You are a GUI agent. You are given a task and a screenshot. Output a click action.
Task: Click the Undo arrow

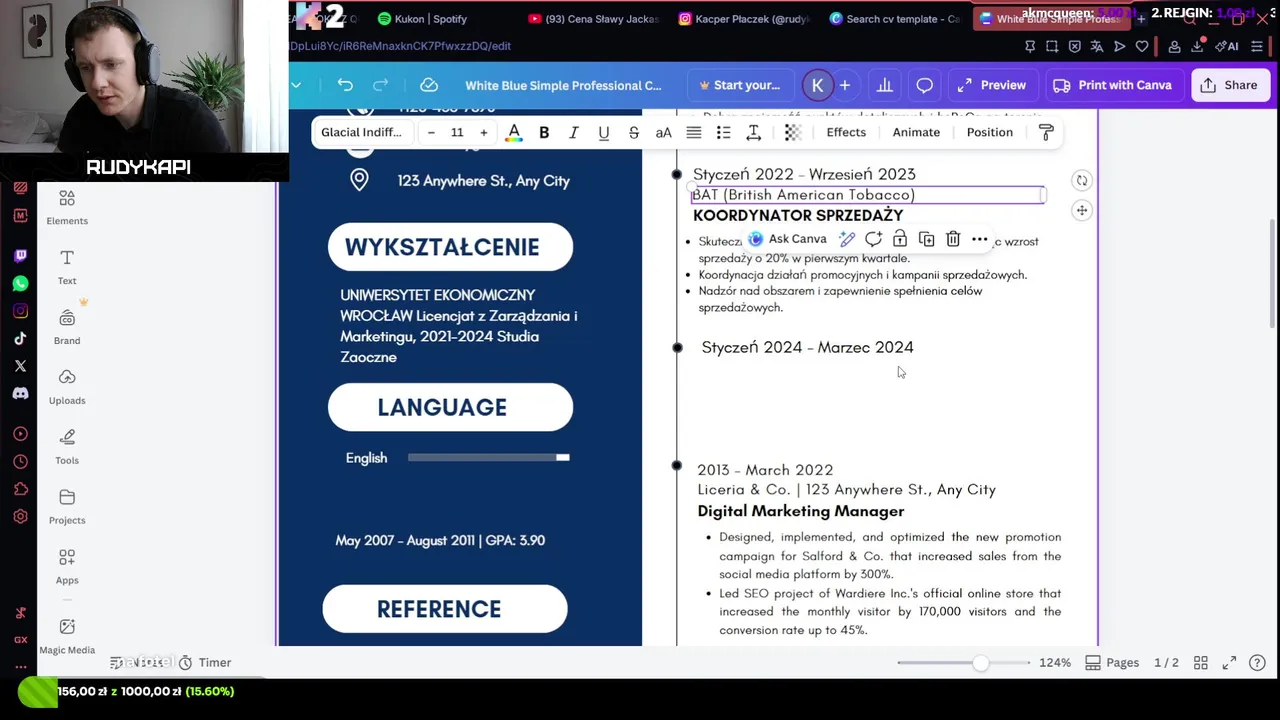tap(345, 85)
